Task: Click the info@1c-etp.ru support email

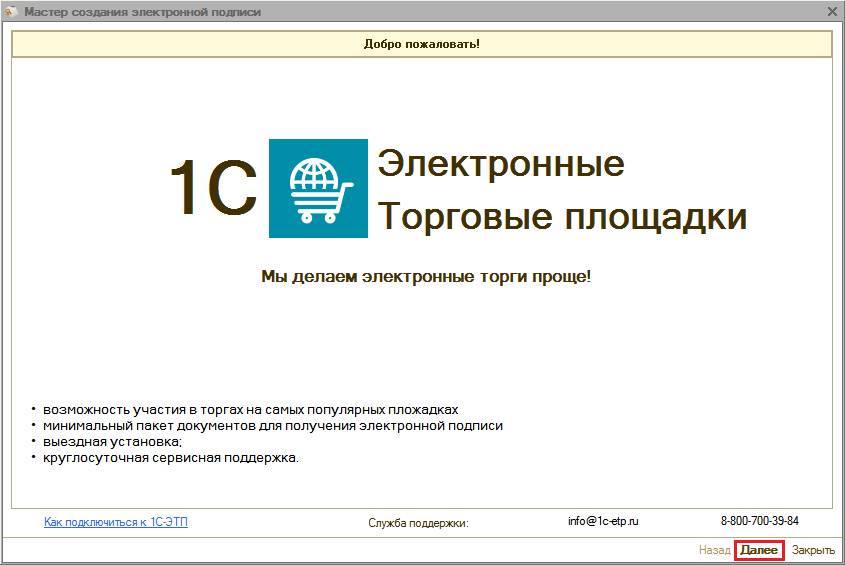Action: 603,521
